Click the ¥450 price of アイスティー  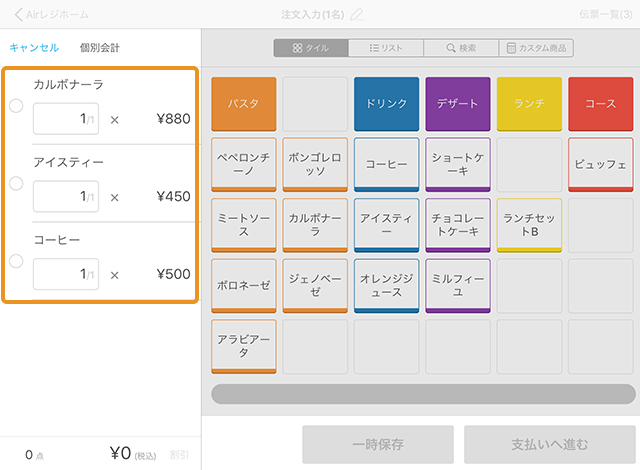[x=173, y=196]
